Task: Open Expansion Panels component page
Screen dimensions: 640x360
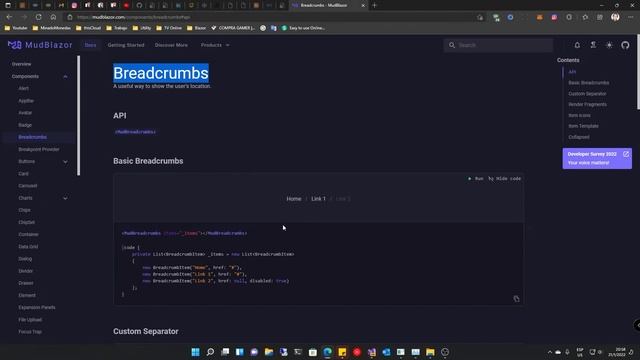Action: pyautogui.click(x=37, y=307)
